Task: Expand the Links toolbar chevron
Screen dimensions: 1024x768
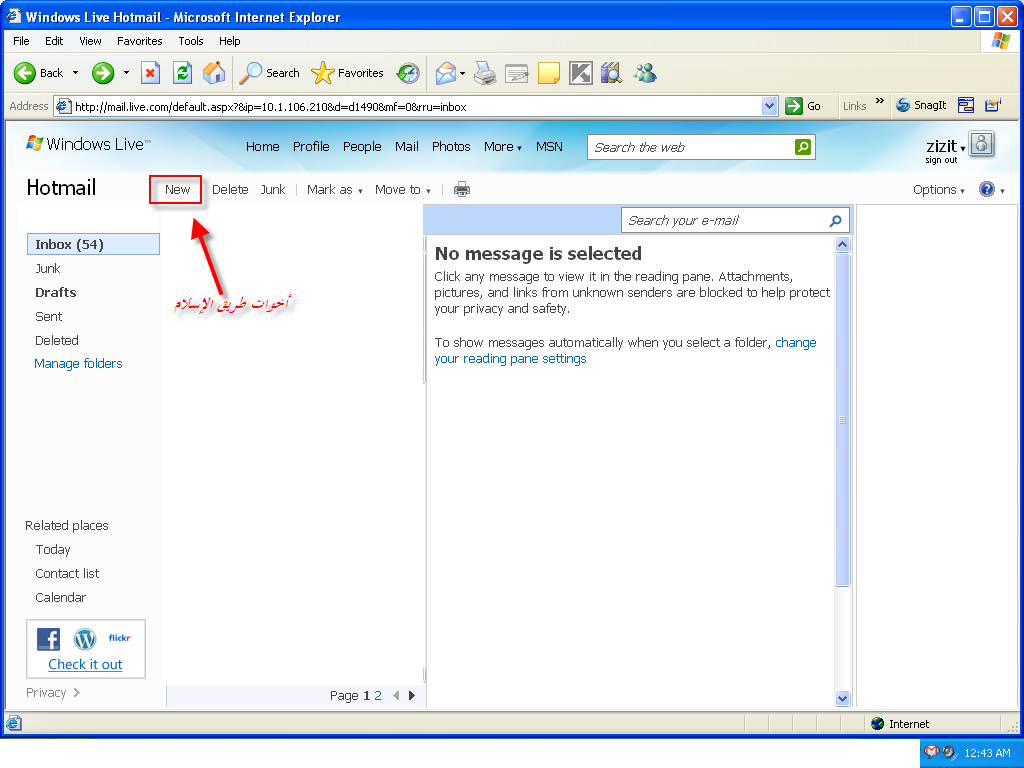Action: coord(880,101)
